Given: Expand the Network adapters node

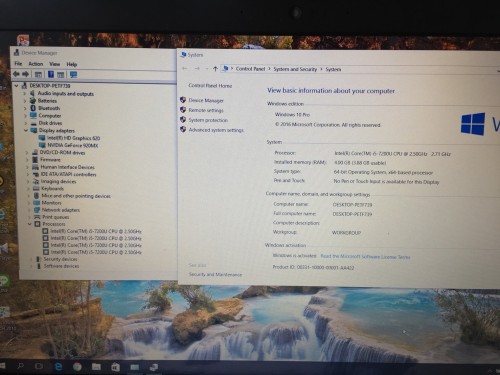Looking at the screenshot, I should (x=29, y=210).
